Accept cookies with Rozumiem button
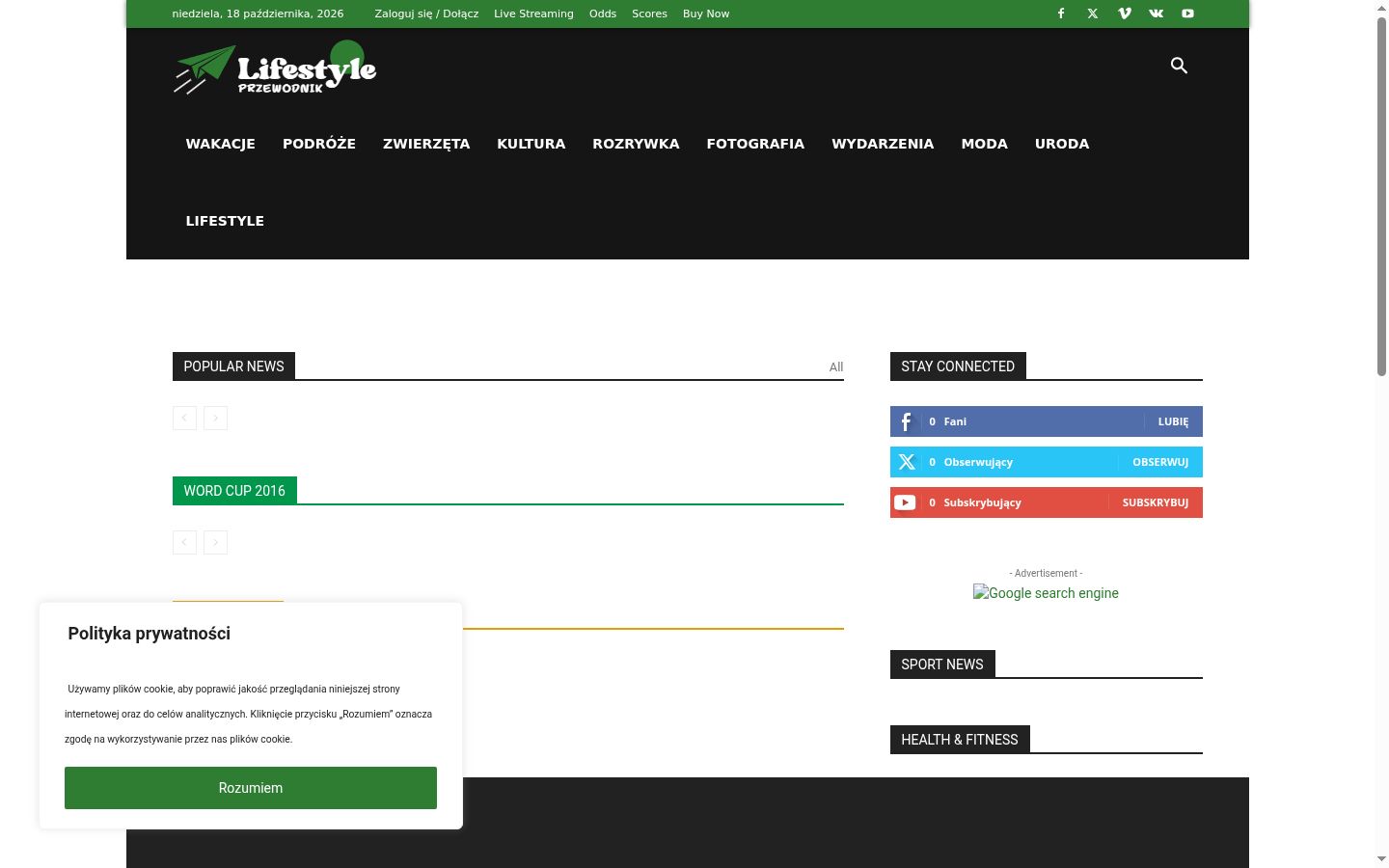This screenshot has height=868, width=1389. tap(251, 788)
